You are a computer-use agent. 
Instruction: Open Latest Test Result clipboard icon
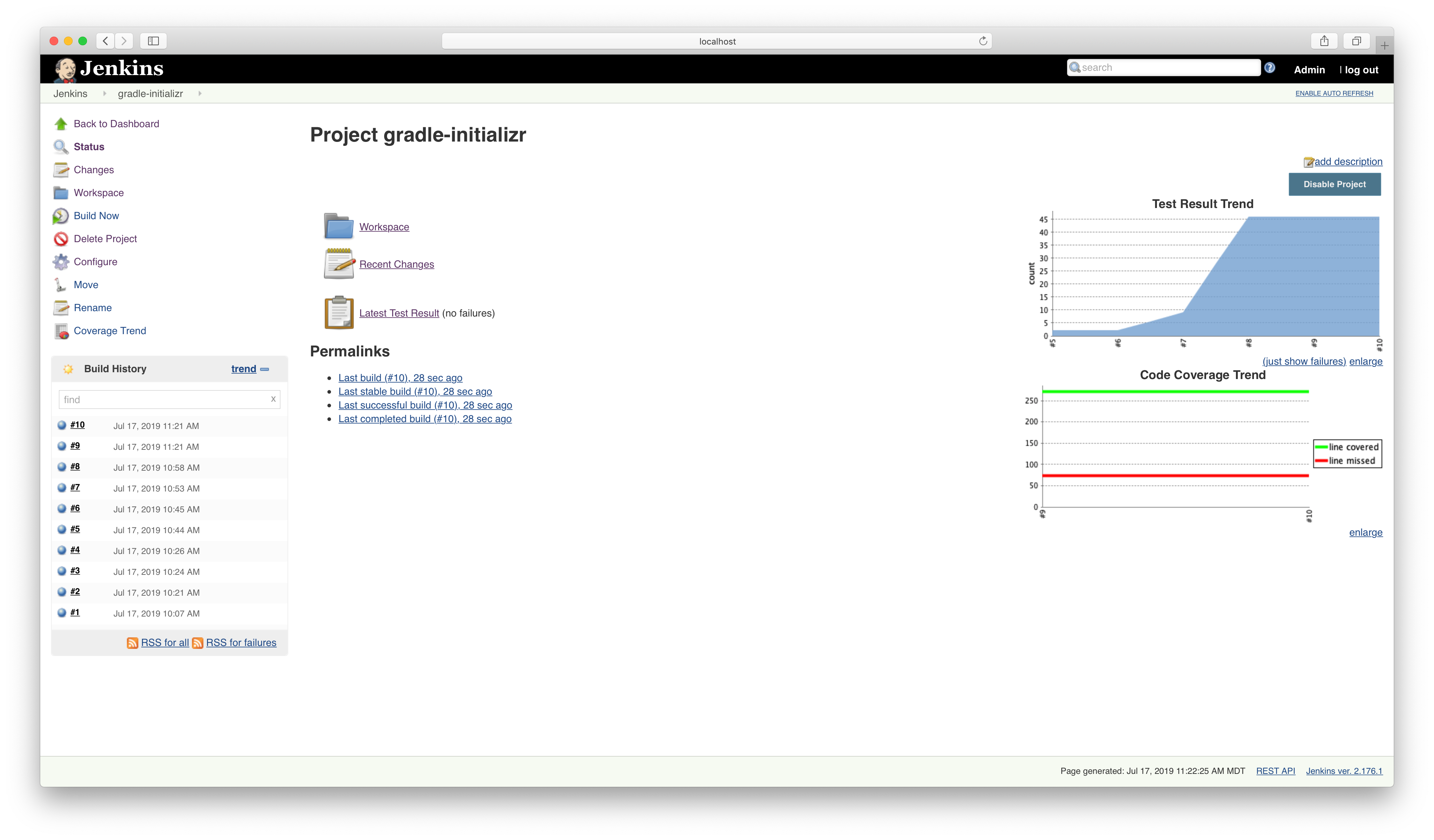point(339,313)
